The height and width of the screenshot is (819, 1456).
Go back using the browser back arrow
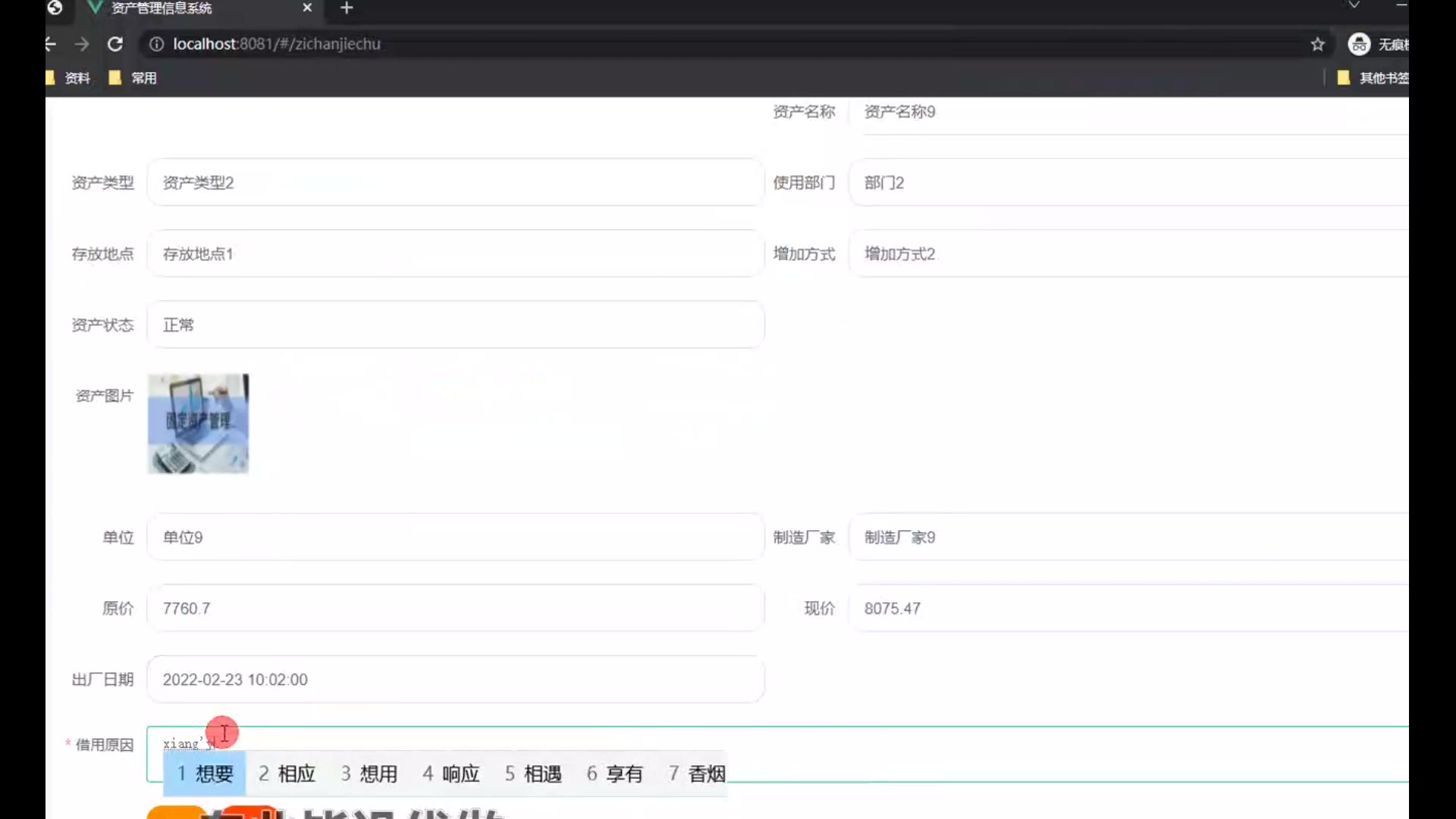pyautogui.click(x=51, y=44)
